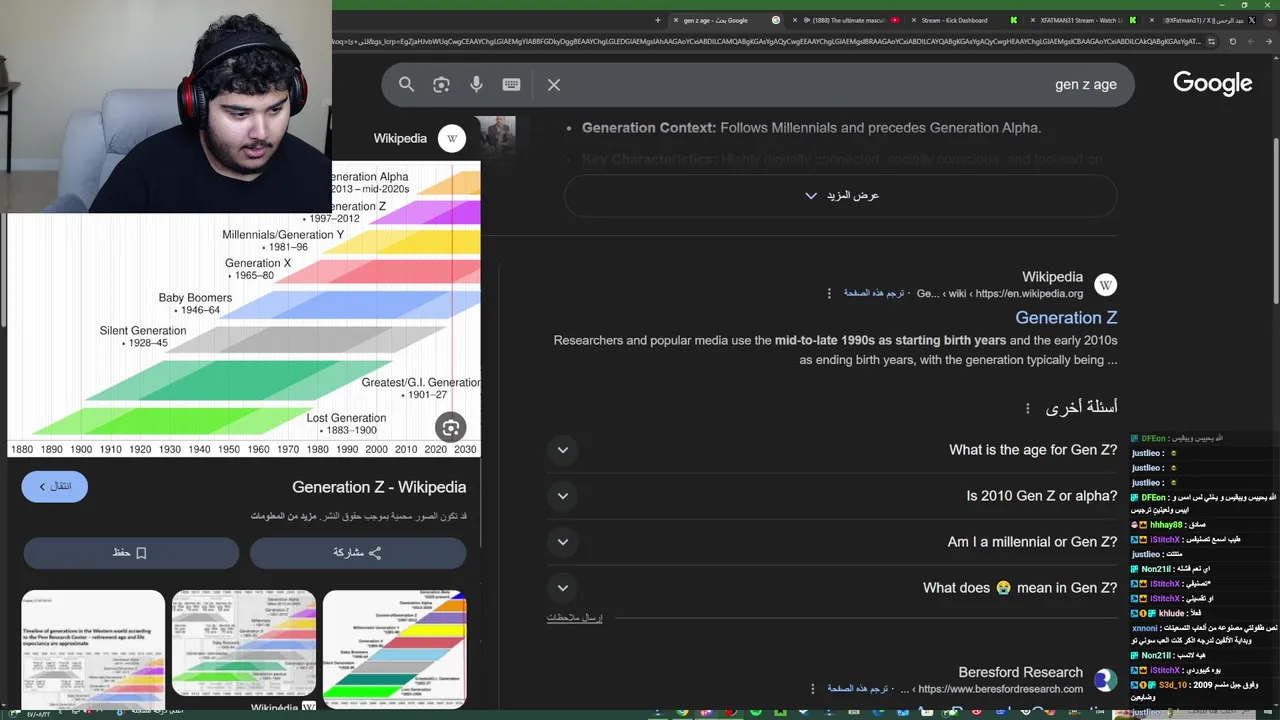
Task: Click the Google logo
Action: click(1212, 84)
